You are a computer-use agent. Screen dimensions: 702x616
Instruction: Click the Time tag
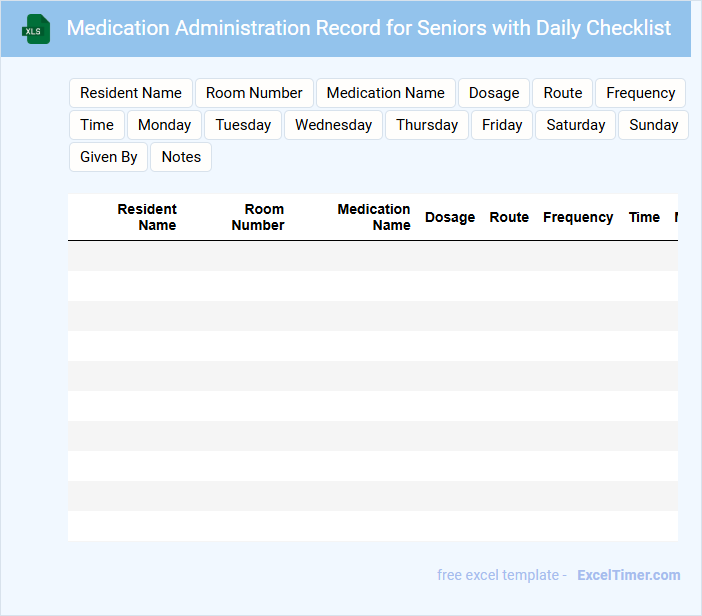pos(97,125)
